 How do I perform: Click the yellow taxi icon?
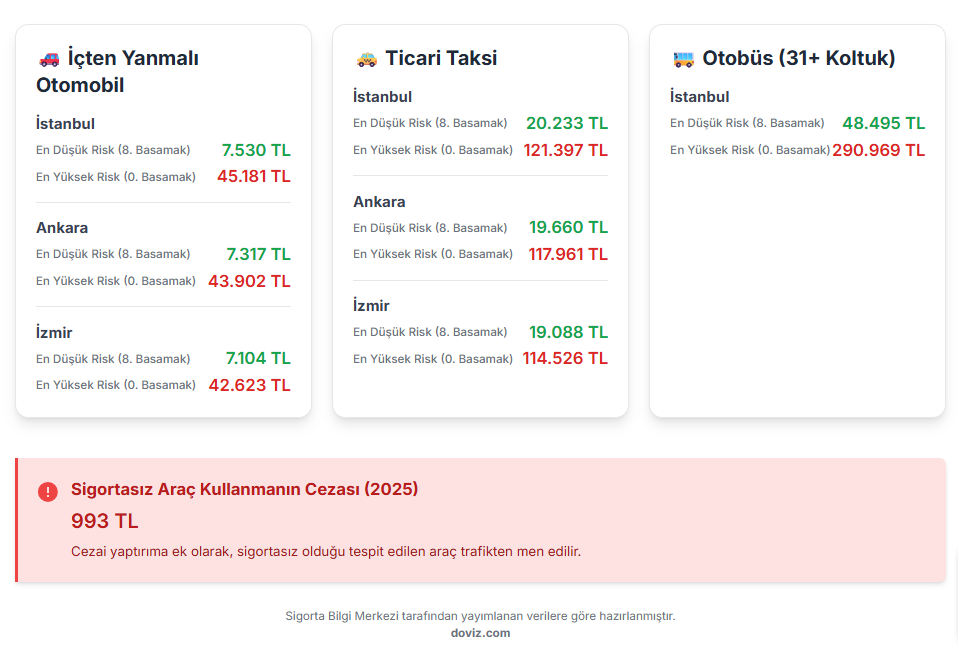pos(366,59)
